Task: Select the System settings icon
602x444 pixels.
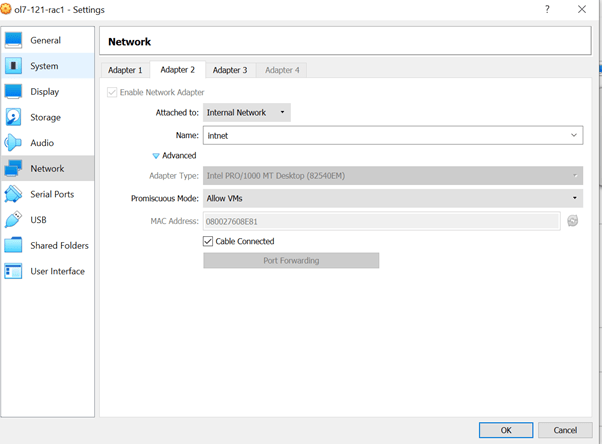Action: point(13,66)
